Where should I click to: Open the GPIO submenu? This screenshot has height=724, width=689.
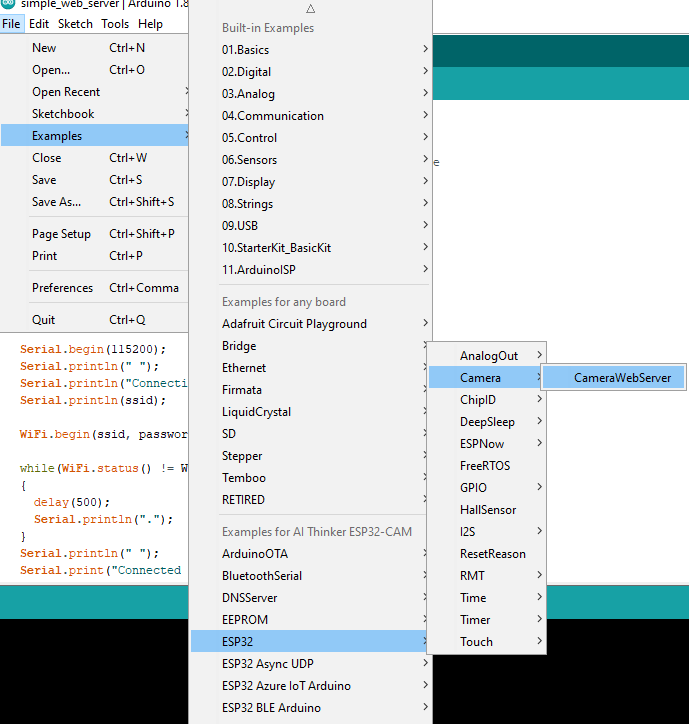point(487,488)
